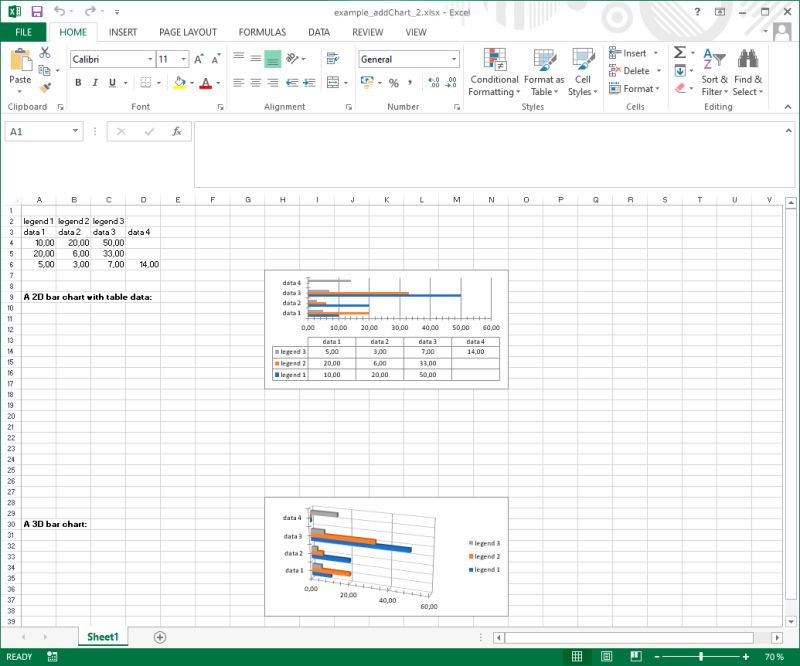Select the 2D bar chart

386,330
